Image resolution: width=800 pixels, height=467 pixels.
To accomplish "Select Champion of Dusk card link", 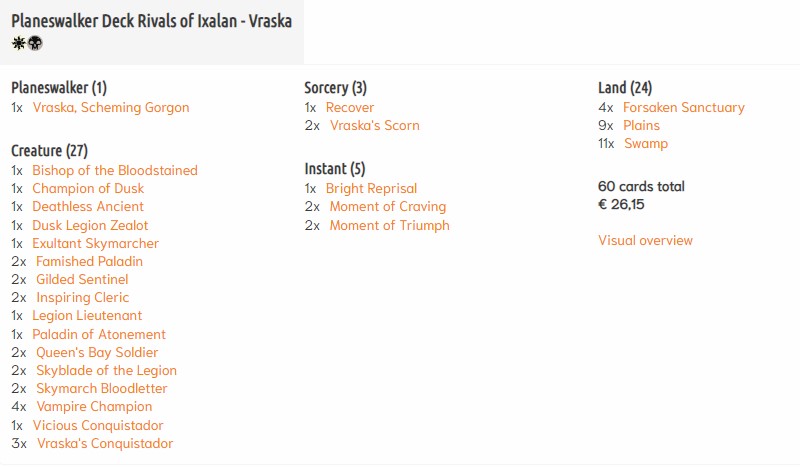I will point(88,188).
